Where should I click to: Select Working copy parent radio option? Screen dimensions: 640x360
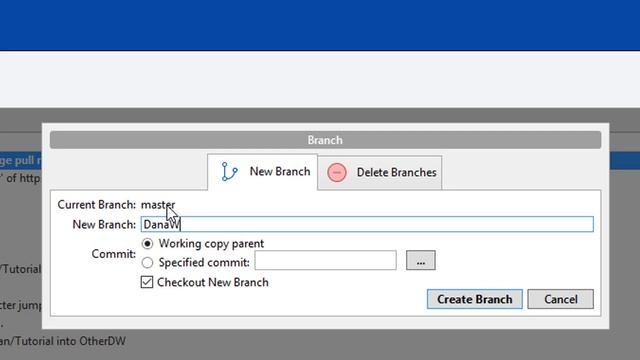147,244
